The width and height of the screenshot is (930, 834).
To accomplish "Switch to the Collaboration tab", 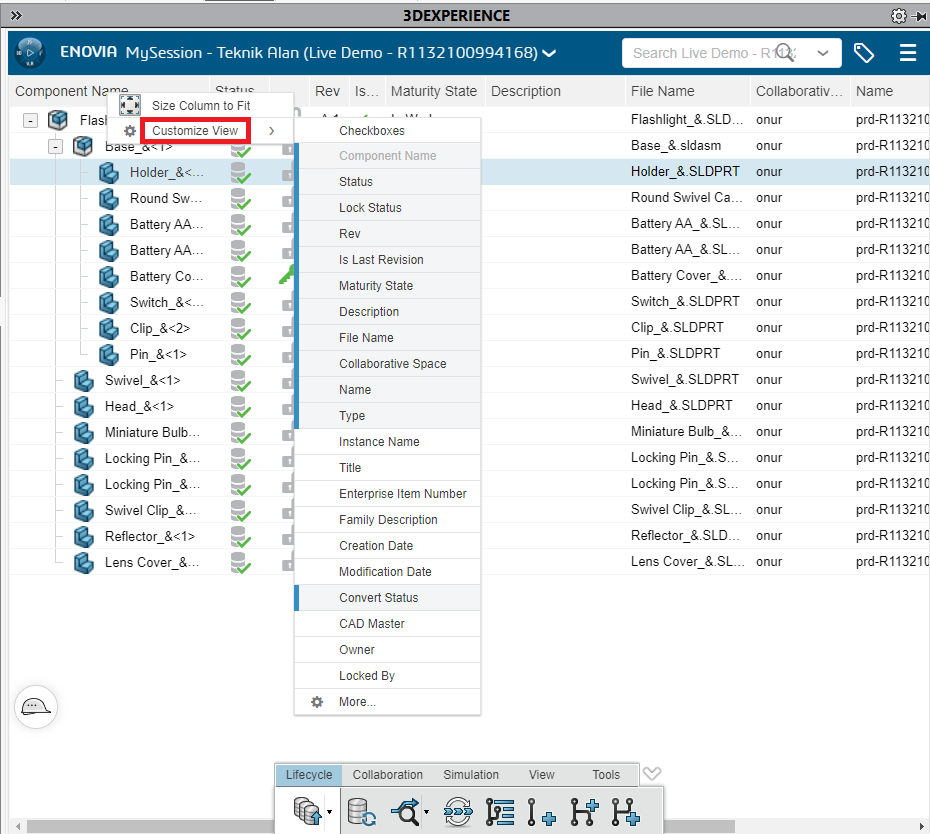I will pyautogui.click(x=387, y=775).
